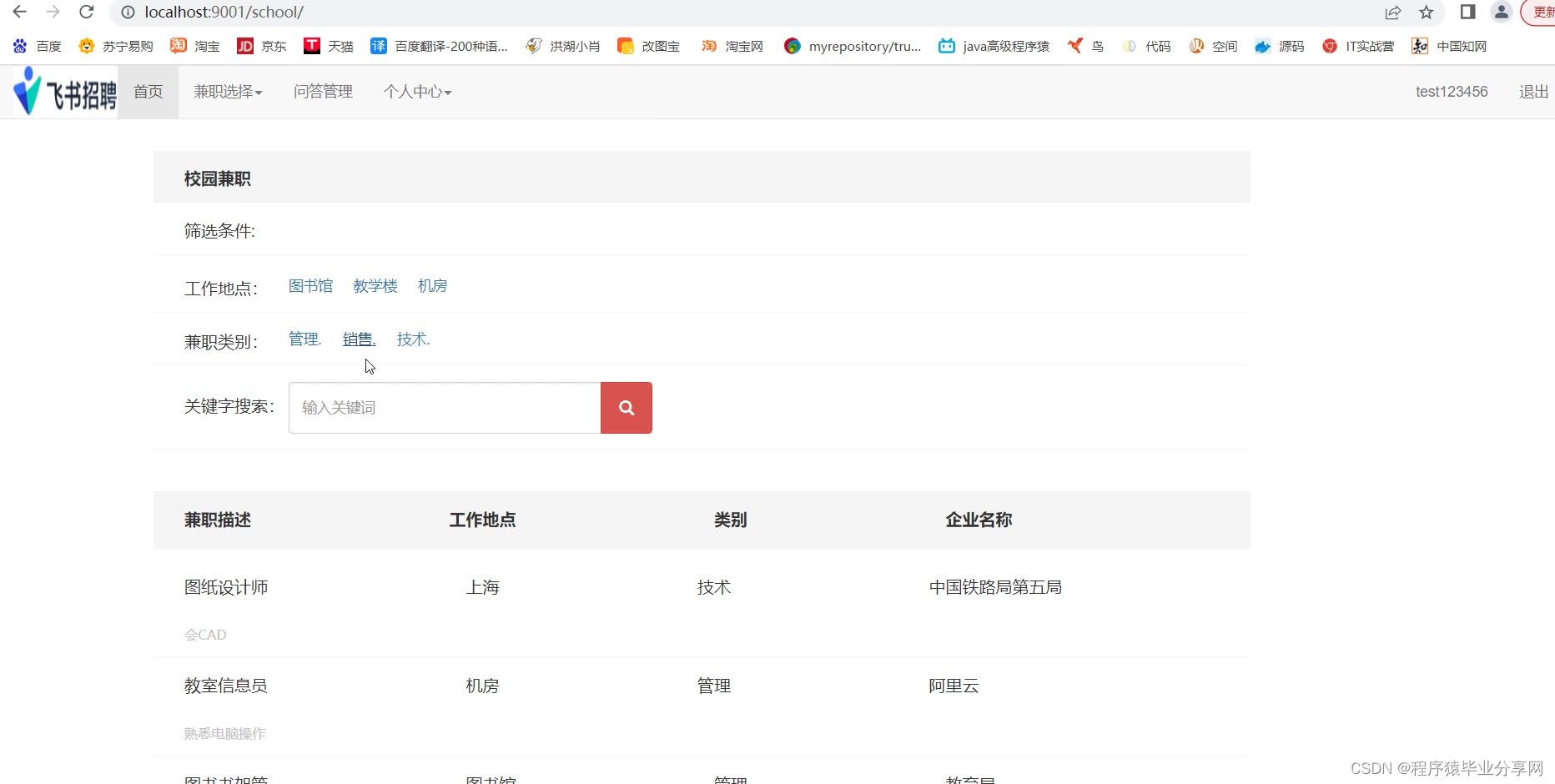This screenshot has width=1555, height=784.
Task: Click the 工作地点 column header
Action: click(482, 520)
